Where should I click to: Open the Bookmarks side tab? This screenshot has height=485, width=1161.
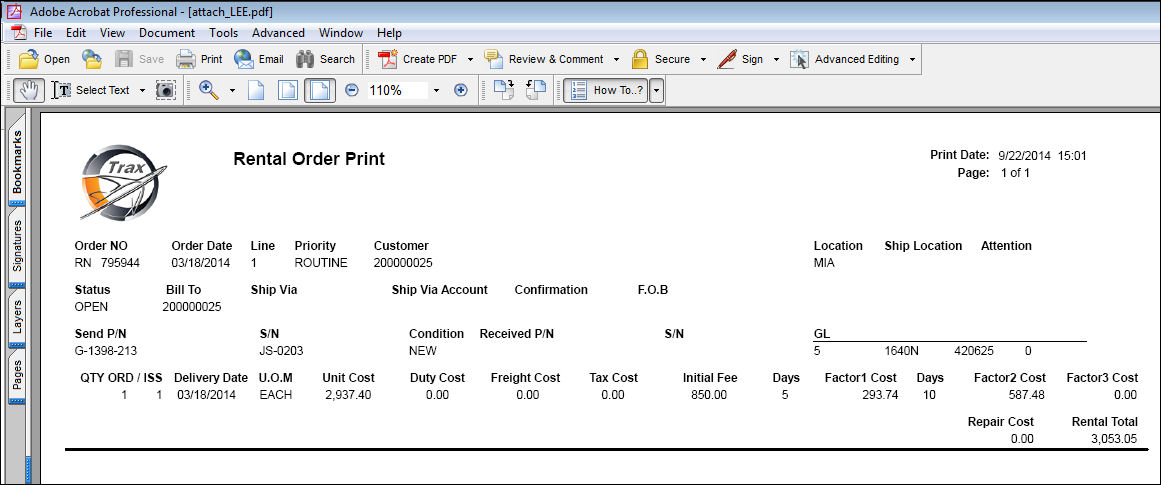point(16,161)
